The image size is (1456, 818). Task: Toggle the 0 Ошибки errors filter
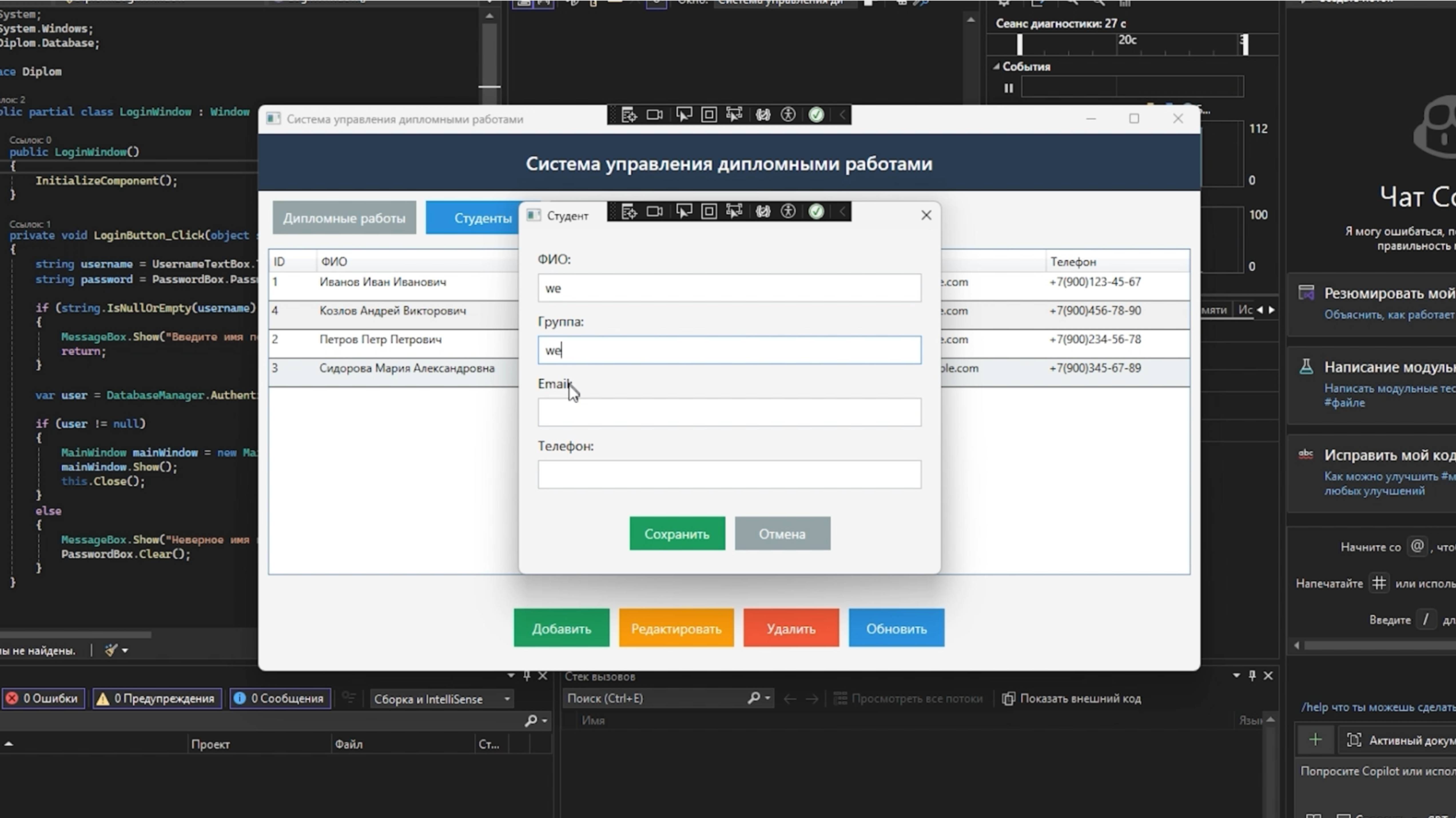tap(43, 699)
